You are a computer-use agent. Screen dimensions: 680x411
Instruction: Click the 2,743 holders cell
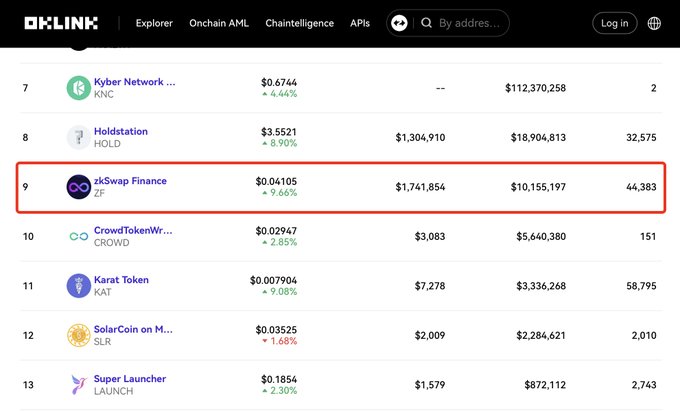[x=644, y=385]
